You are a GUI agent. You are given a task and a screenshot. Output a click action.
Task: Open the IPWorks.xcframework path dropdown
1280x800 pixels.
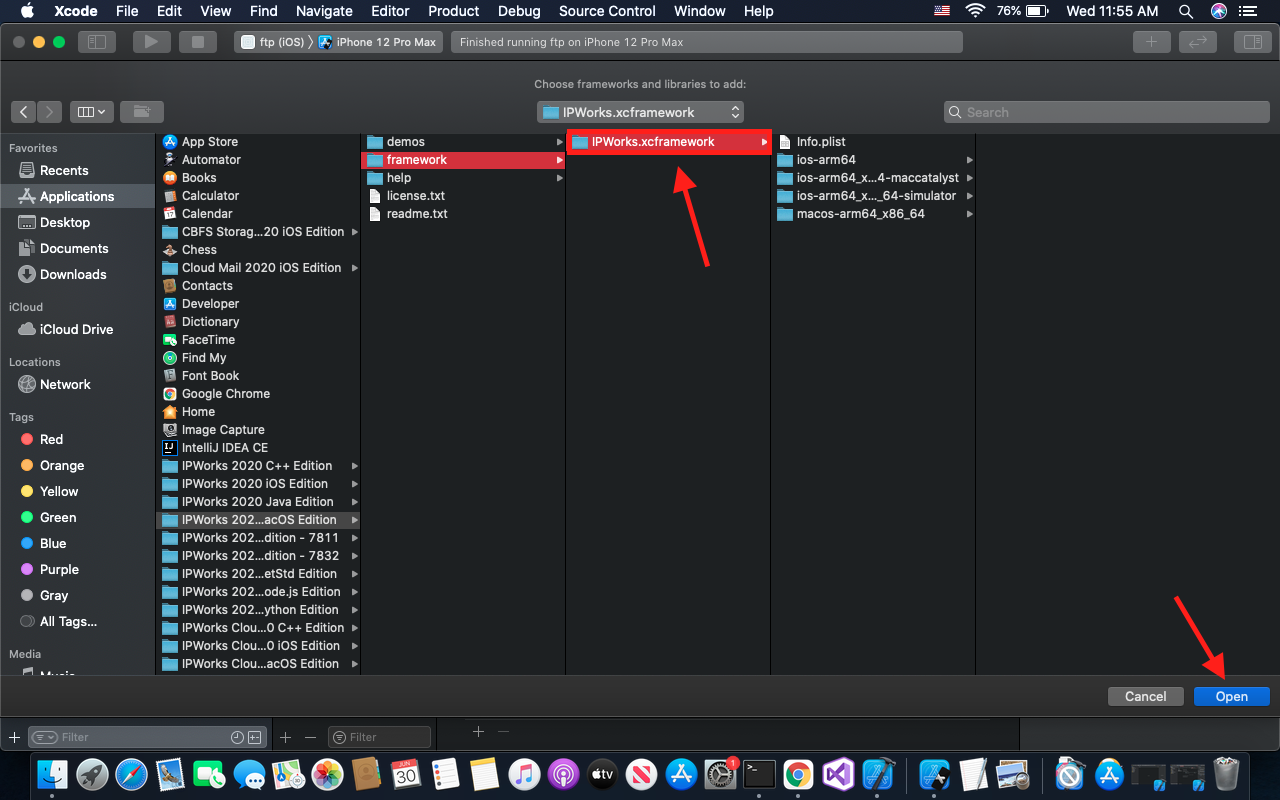tap(640, 112)
